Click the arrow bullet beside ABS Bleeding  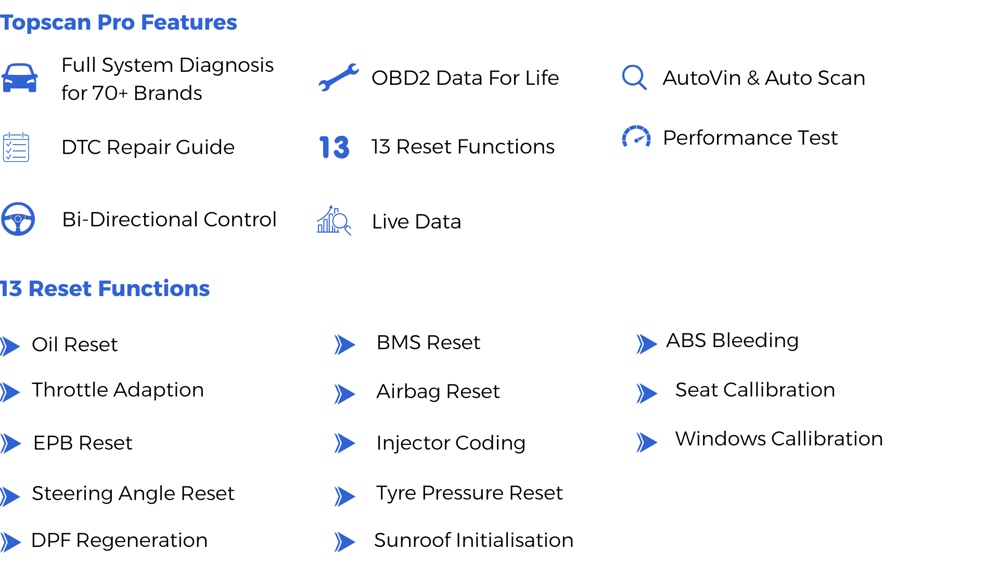click(x=646, y=343)
